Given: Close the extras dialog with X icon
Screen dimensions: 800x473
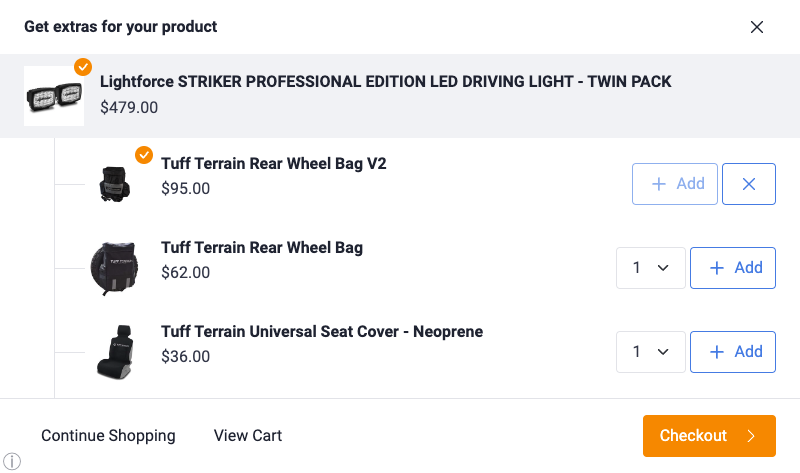Looking at the screenshot, I should pyautogui.click(x=757, y=27).
